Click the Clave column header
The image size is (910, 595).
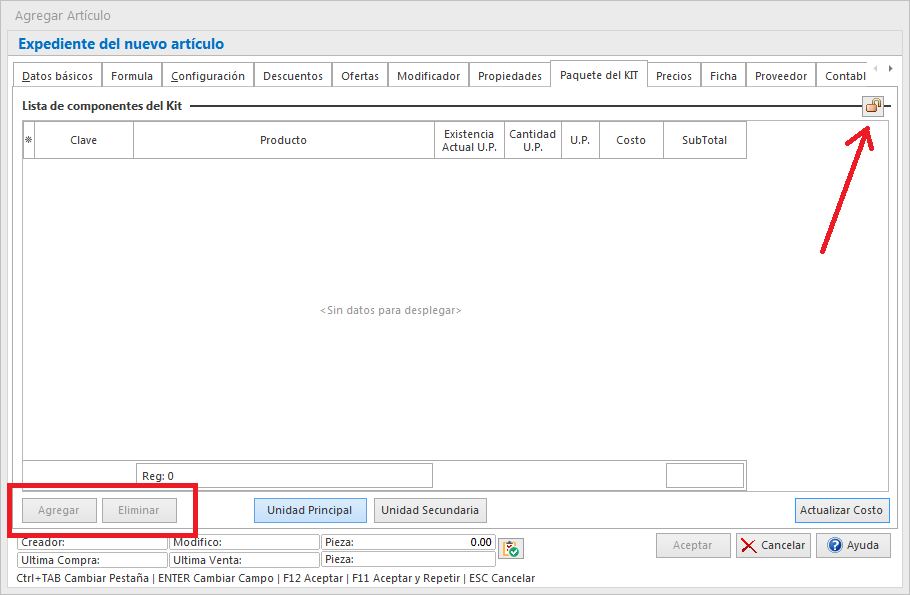[x=83, y=140]
